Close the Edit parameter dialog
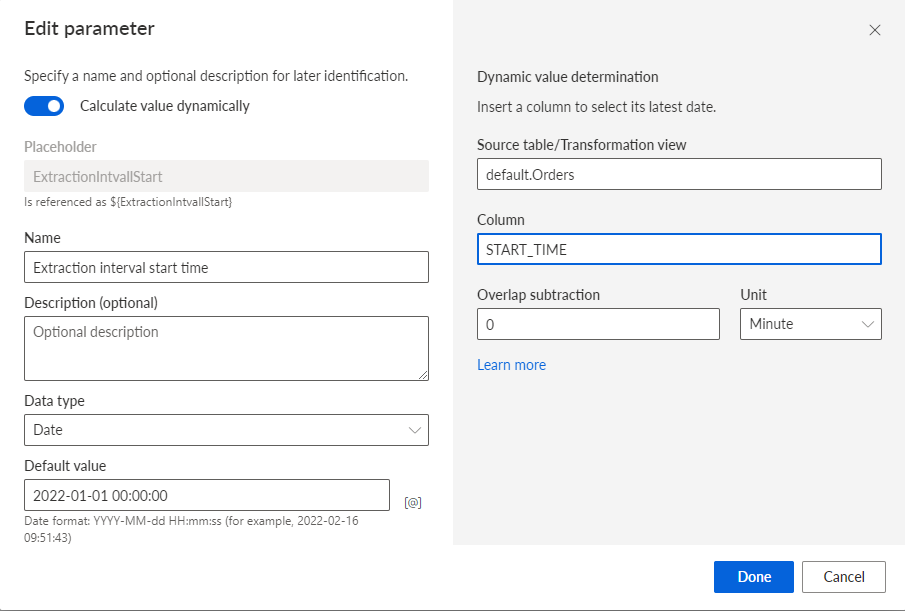The height and width of the screenshot is (611, 905). click(x=874, y=30)
